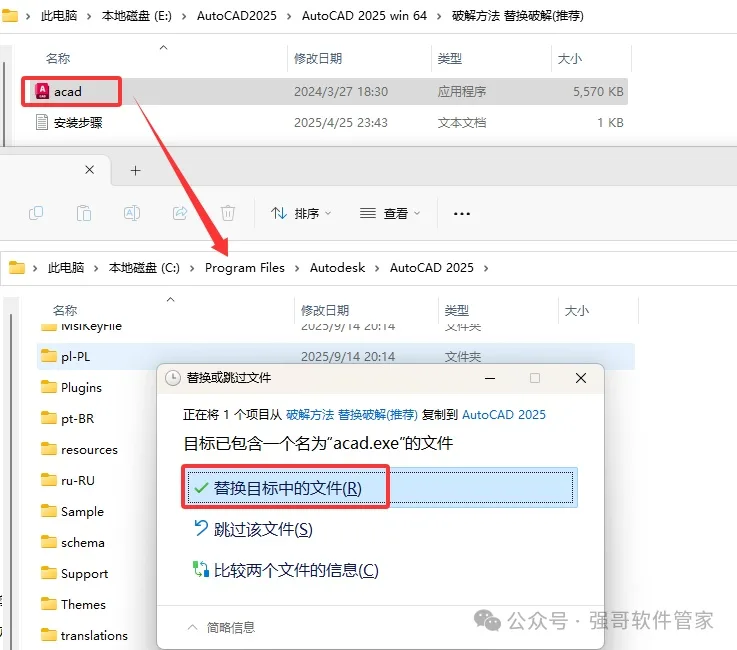
Task: Select the 安装步骤 text document icon
Action: (x=42, y=122)
